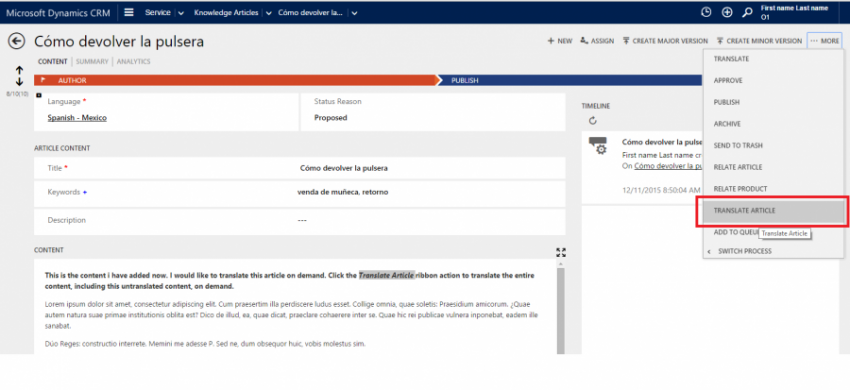850x390 pixels.
Task: Click the Assign command
Action: click(597, 41)
